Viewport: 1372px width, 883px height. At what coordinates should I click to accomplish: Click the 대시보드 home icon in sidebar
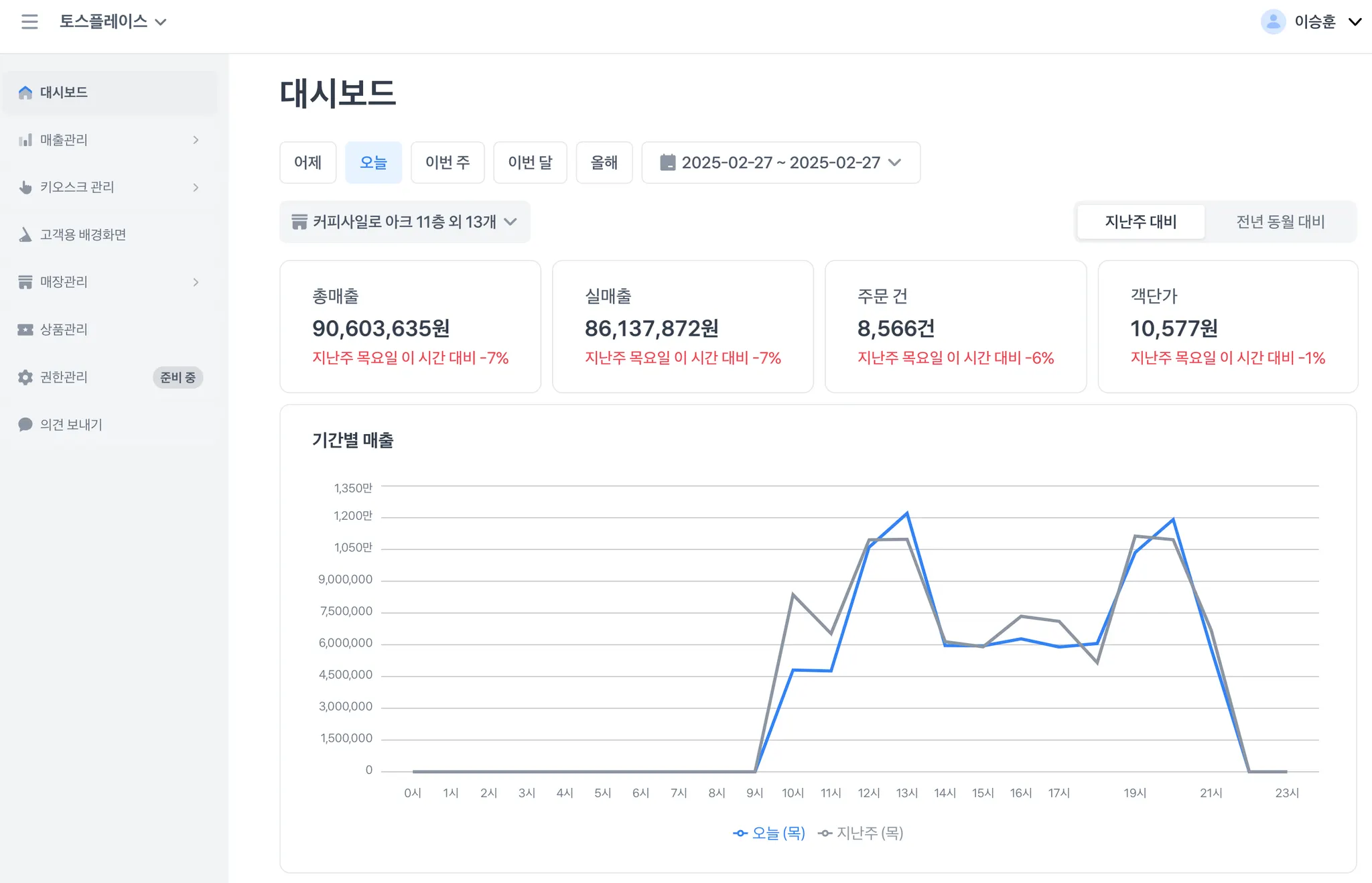click(x=25, y=92)
